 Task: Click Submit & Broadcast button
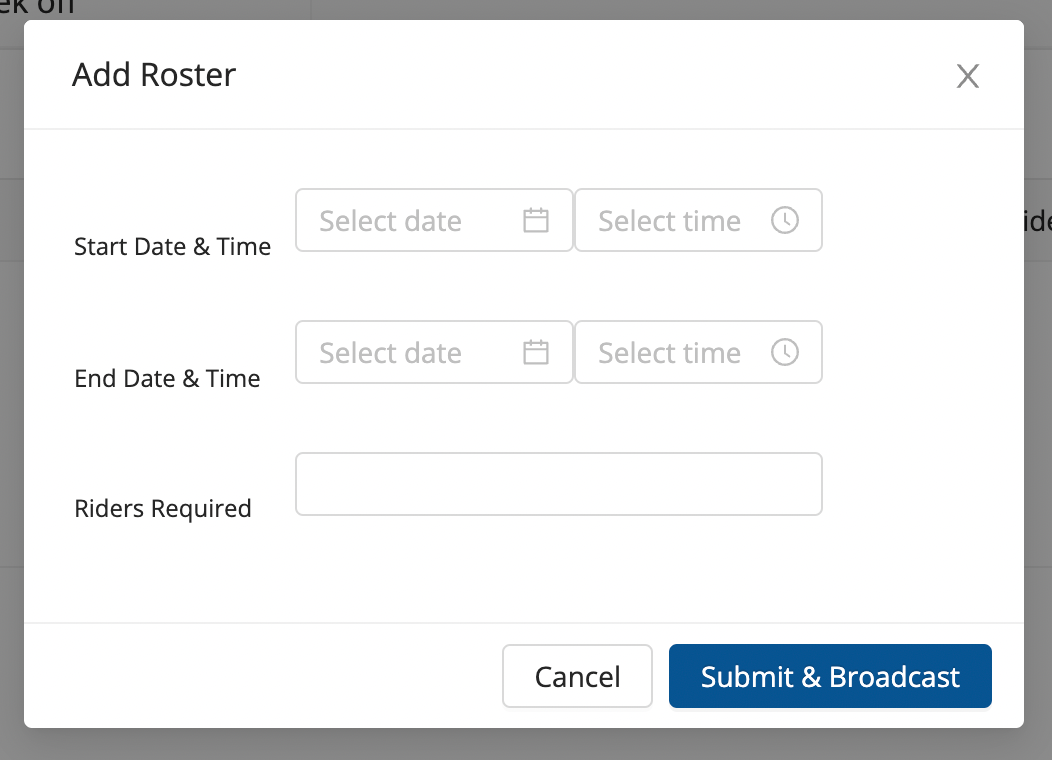(830, 676)
